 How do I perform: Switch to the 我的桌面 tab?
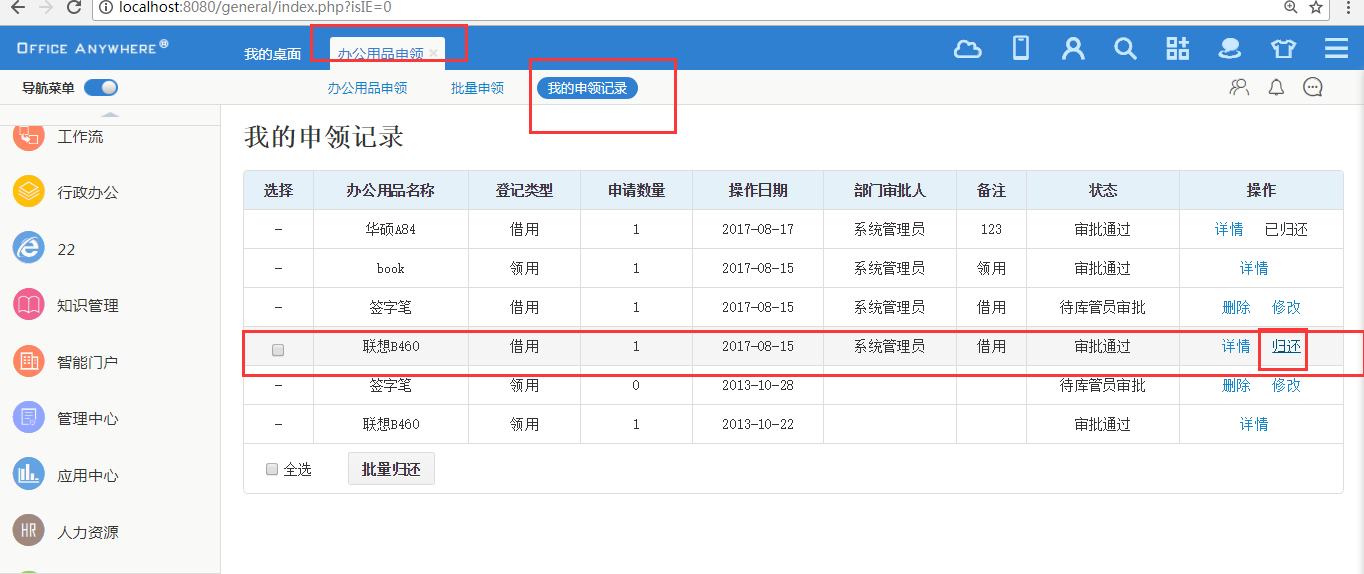(x=272, y=54)
